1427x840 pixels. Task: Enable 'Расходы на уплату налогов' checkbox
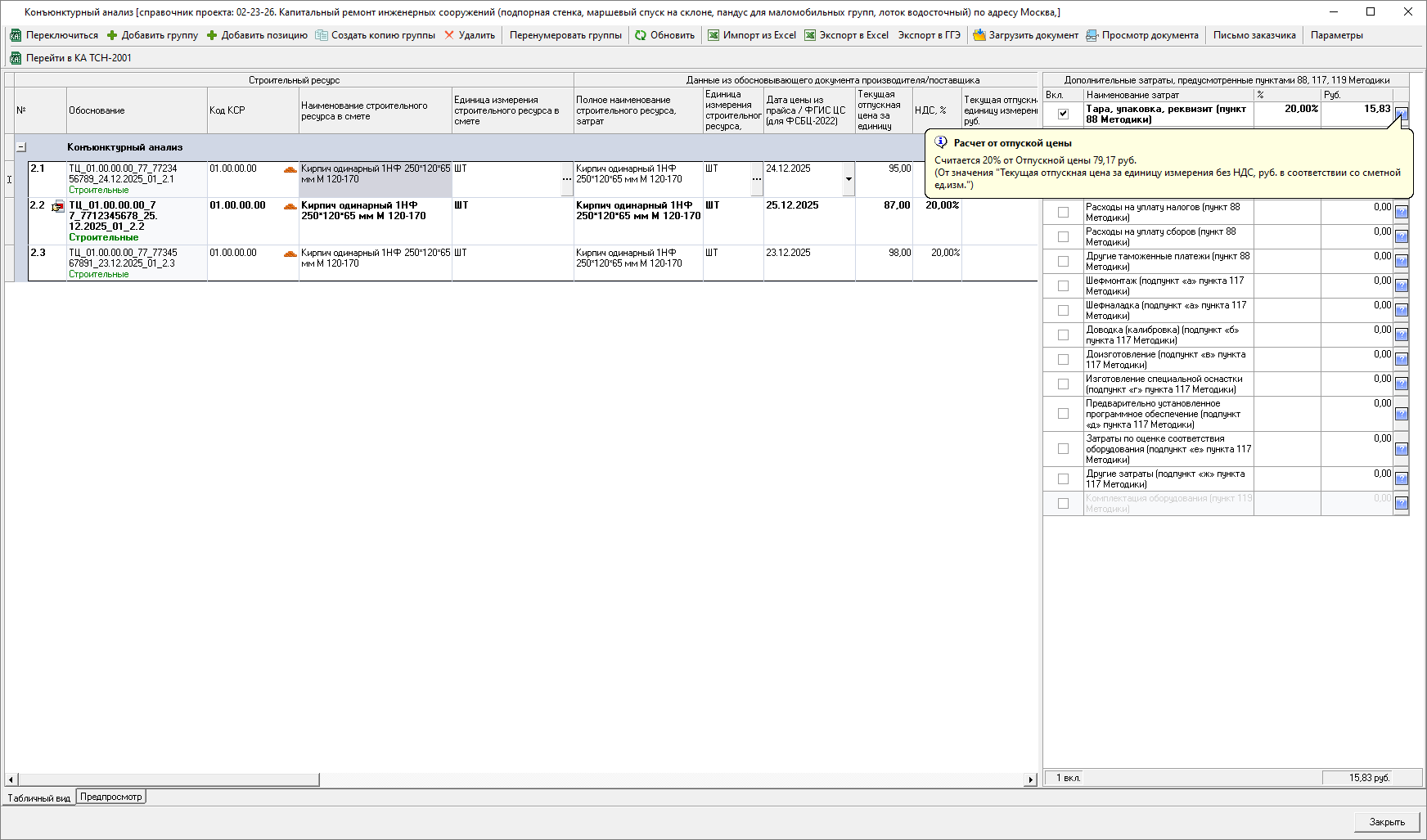(x=1063, y=212)
